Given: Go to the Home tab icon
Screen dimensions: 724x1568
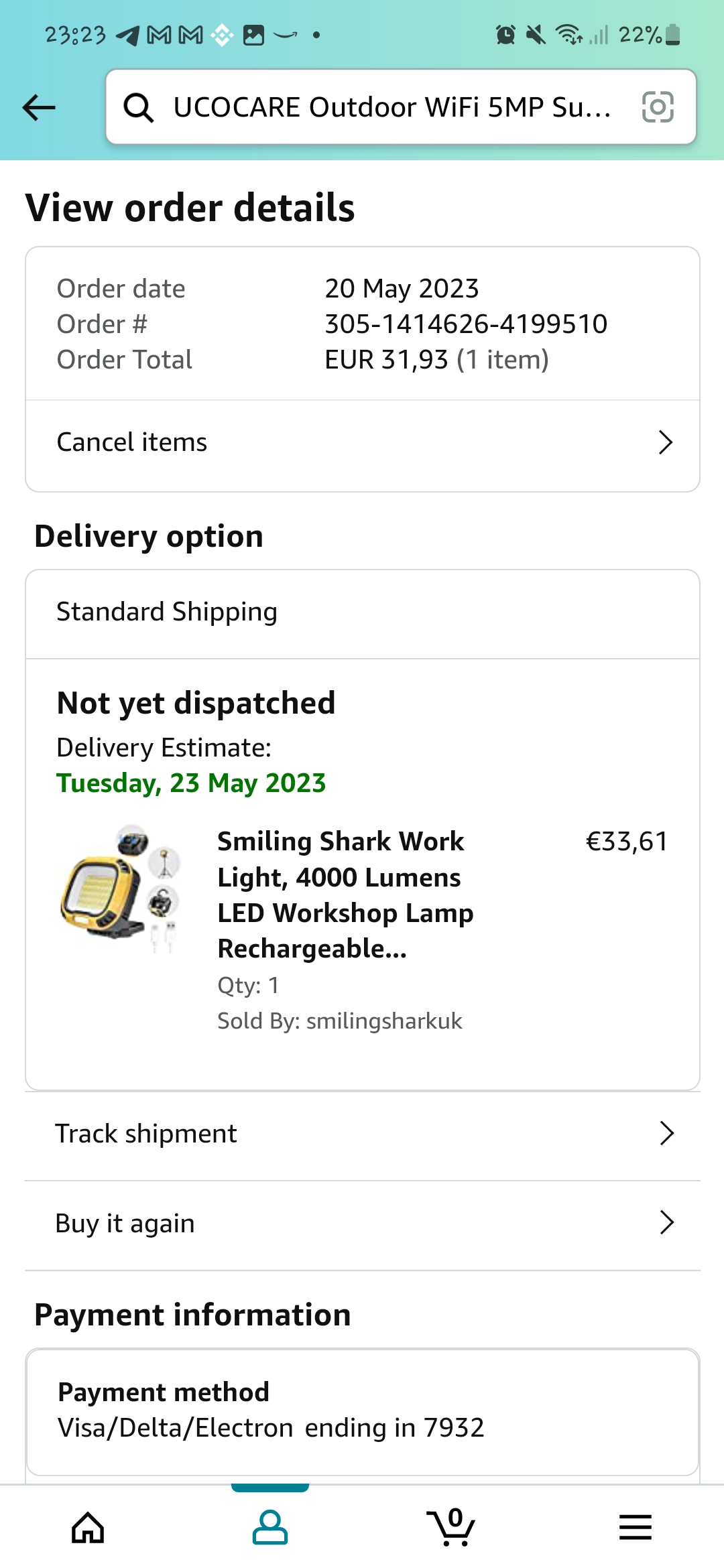Looking at the screenshot, I should pyautogui.click(x=88, y=1528).
